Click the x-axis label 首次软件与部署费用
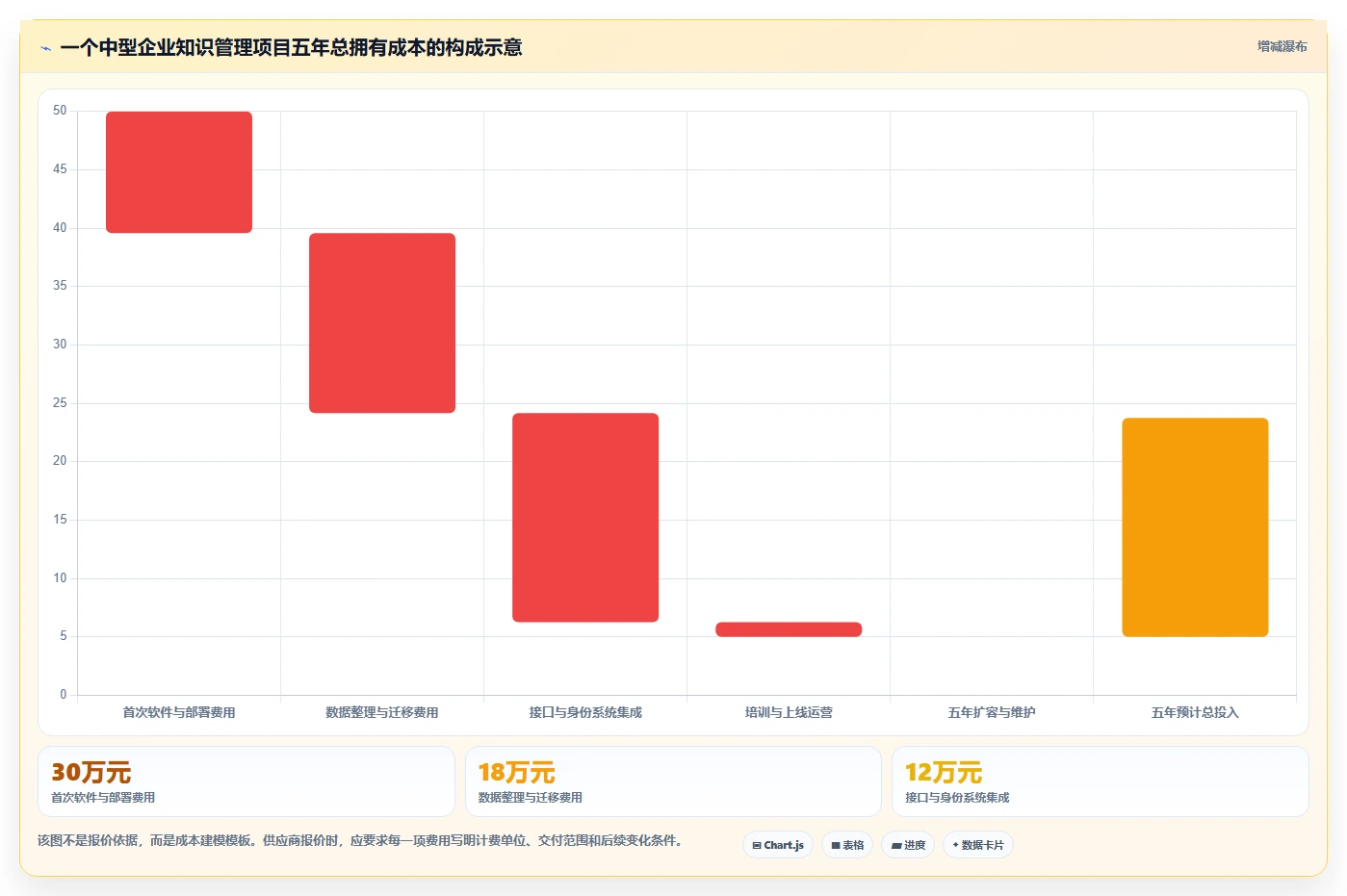 point(179,713)
